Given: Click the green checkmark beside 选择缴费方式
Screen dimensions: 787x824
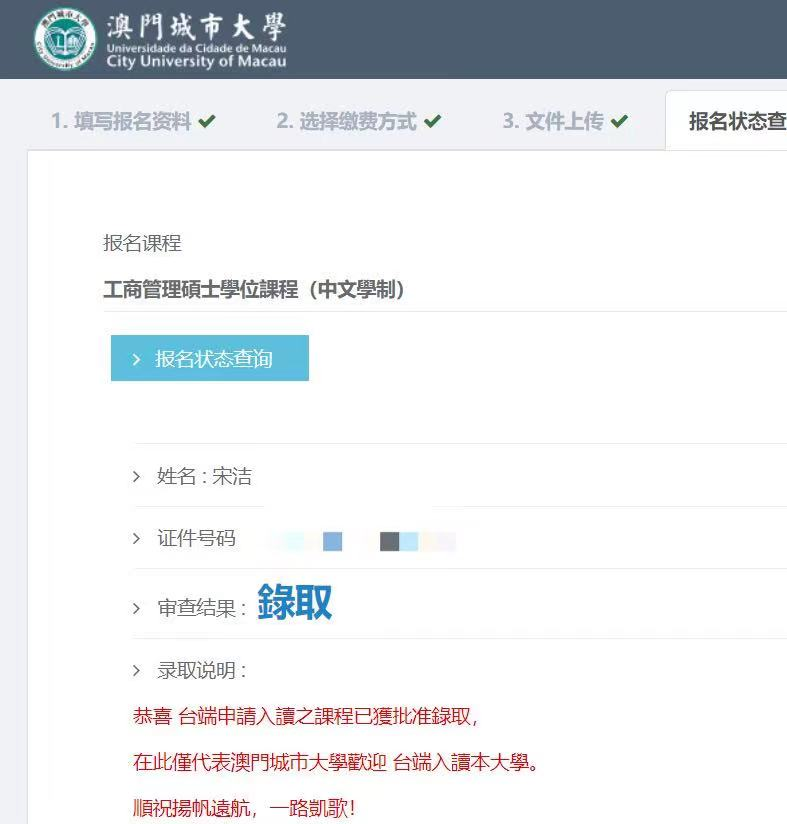Looking at the screenshot, I should (432, 122).
